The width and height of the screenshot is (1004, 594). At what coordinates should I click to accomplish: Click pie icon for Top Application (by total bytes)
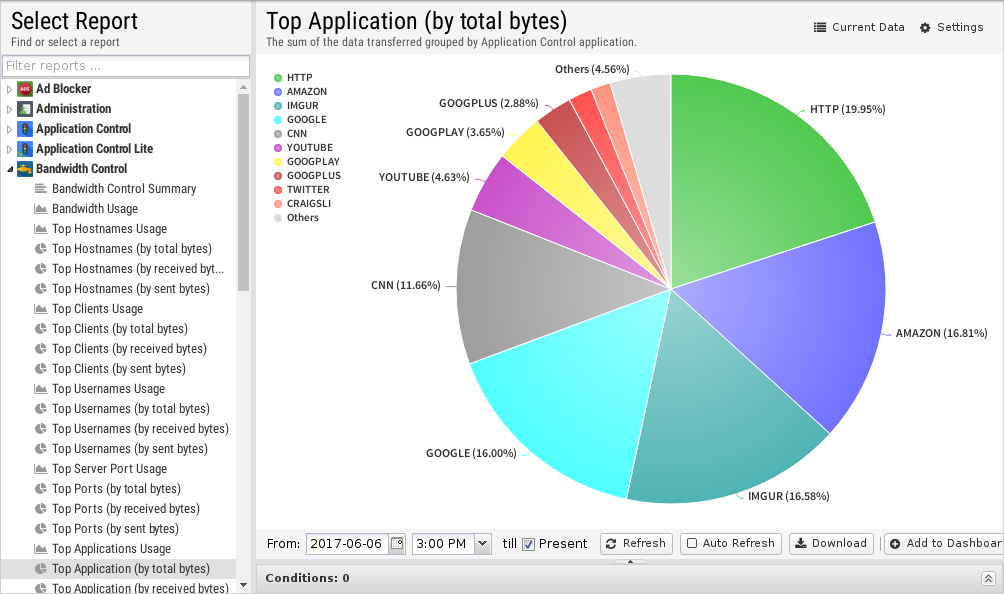(x=40, y=568)
